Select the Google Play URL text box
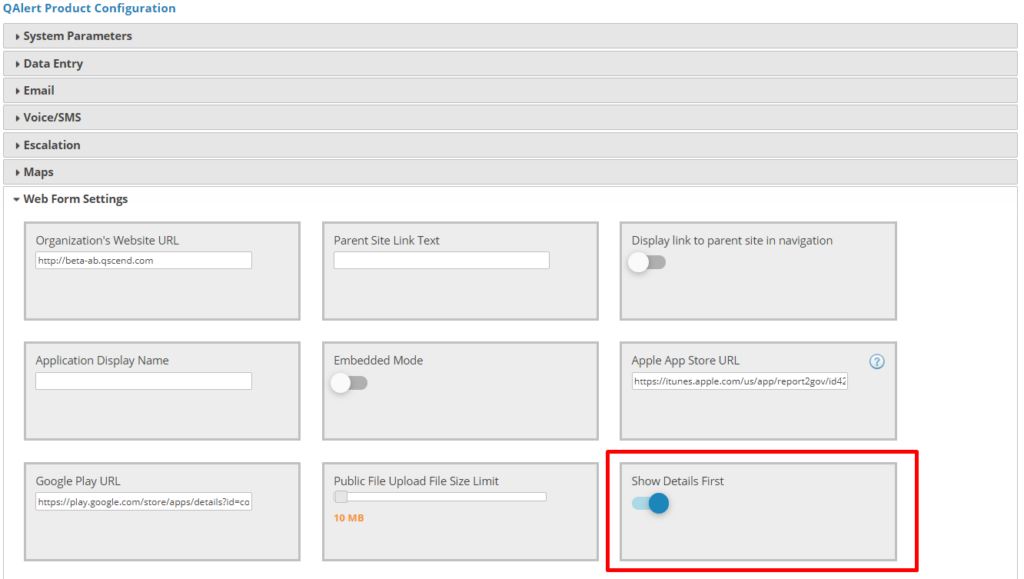1024x579 pixels. [143, 502]
